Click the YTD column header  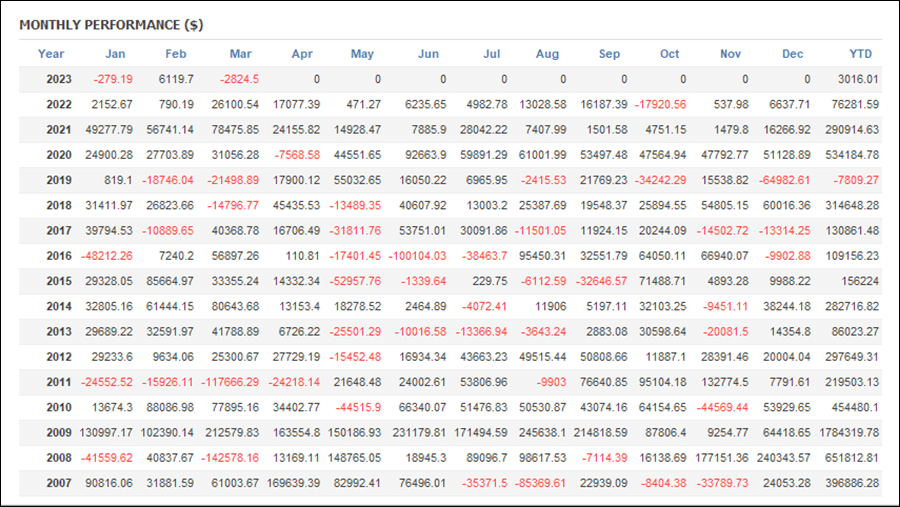point(860,54)
